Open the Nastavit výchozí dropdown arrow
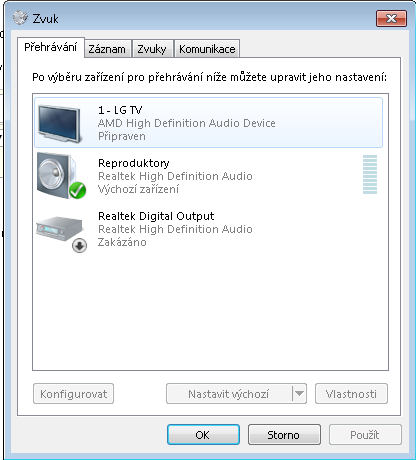Viewport: 416px width, 460px height. point(299,394)
